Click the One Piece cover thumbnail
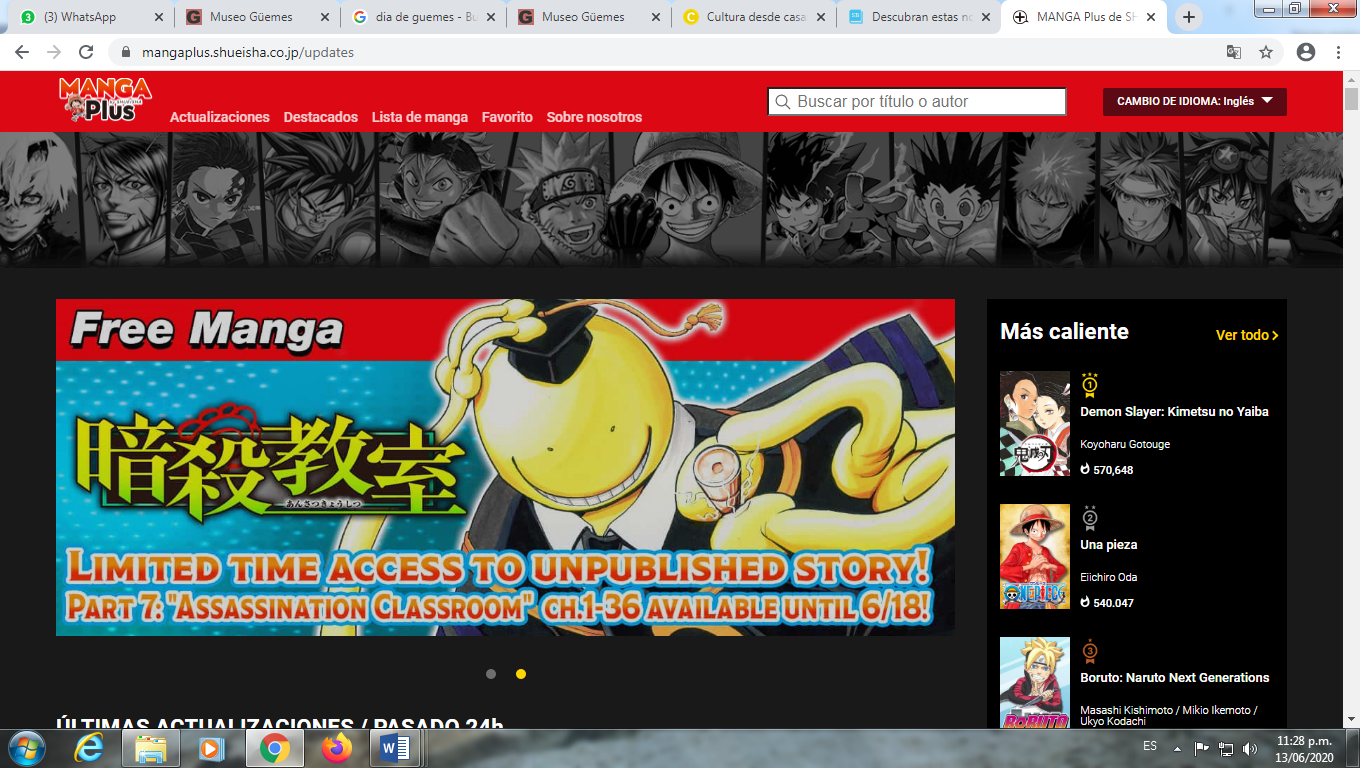The height and width of the screenshot is (768, 1360). click(x=1035, y=556)
